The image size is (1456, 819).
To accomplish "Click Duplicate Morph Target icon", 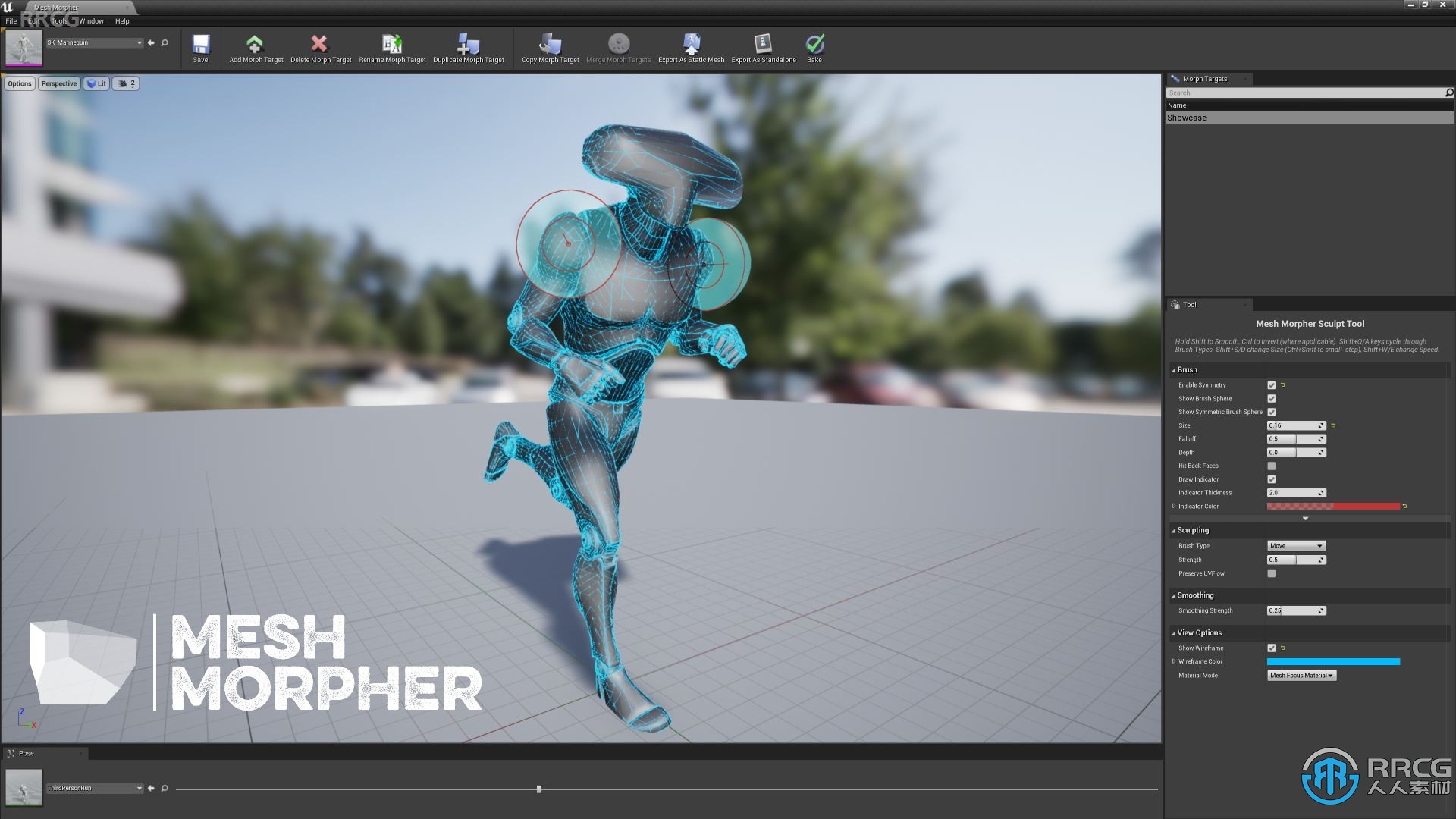I will coord(468,44).
